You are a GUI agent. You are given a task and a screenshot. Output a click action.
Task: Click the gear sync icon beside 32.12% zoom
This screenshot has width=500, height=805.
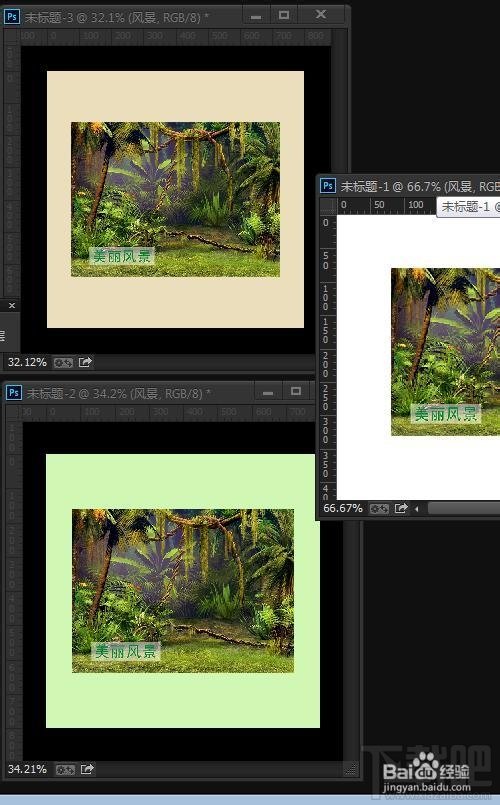tap(64, 362)
